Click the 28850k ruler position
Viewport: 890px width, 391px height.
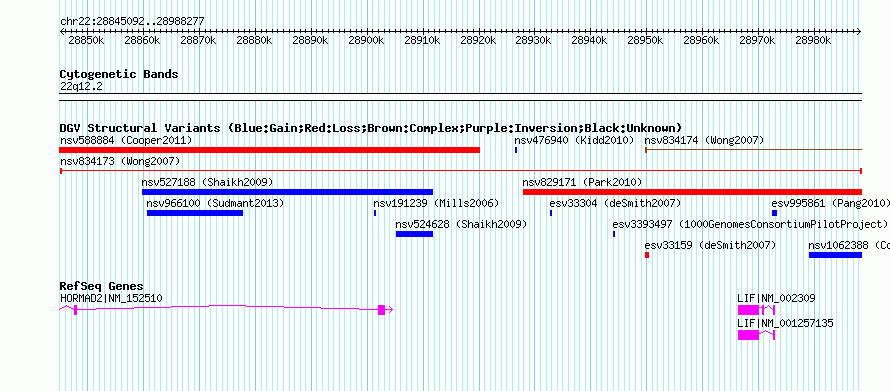click(x=86, y=40)
